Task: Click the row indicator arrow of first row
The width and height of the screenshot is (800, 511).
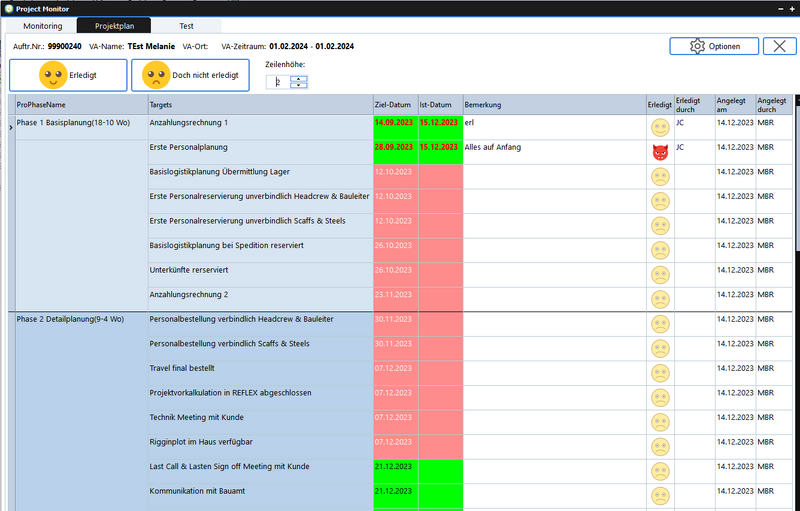Action: (11, 127)
